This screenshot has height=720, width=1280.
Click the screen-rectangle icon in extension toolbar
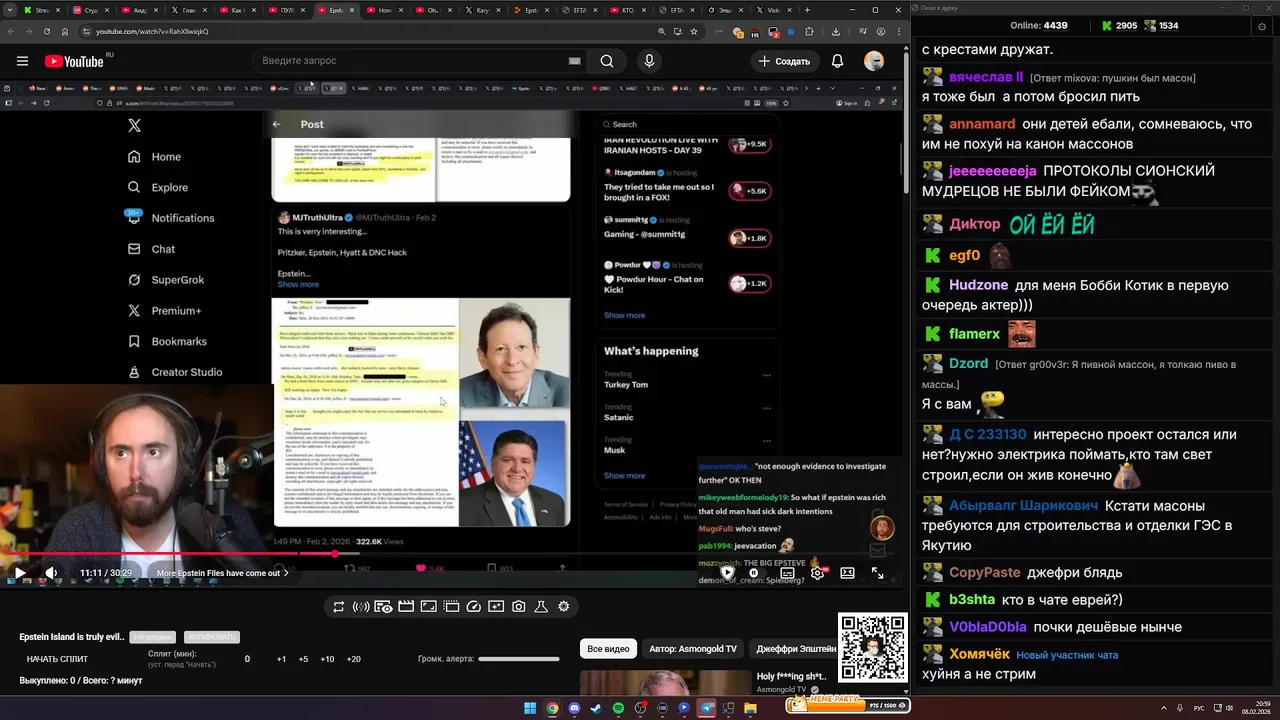tap(428, 606)
